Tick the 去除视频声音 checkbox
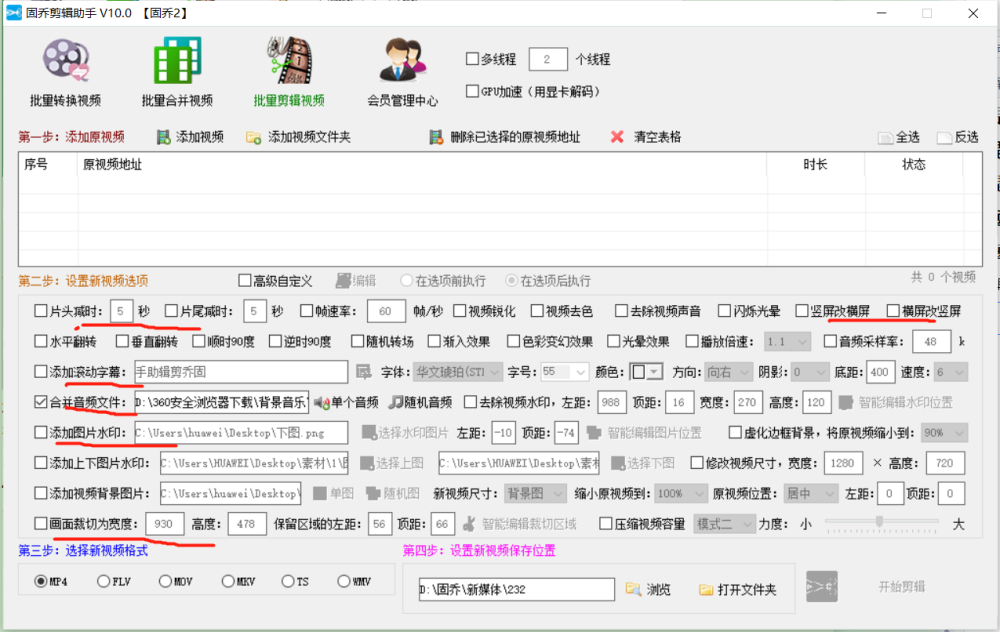This screenshot has height=632, width=1000. [621, 311]
